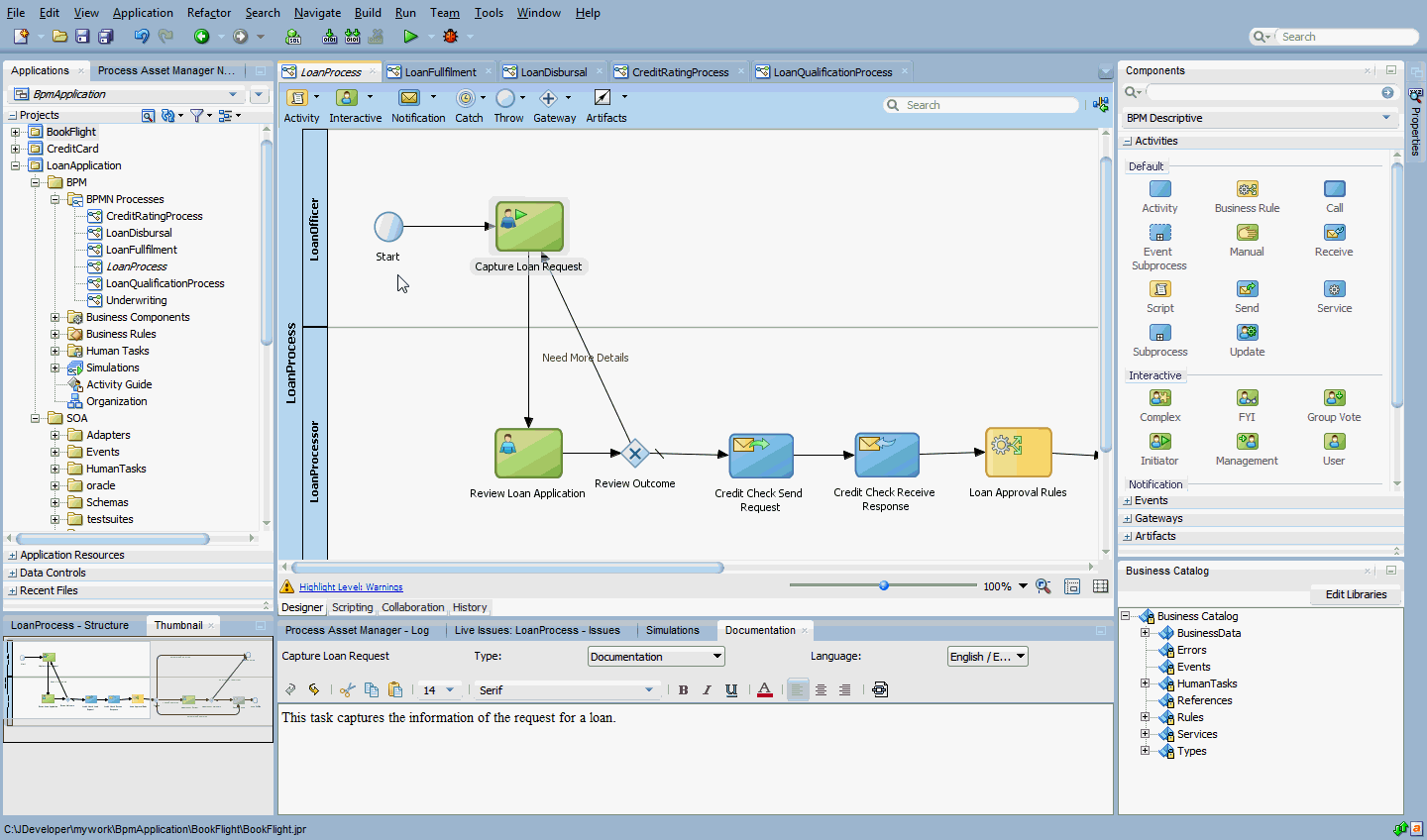1427x840 pixels.
Task: Click the Notification envelope toolbar icon
Action: (x=408, y=97)
